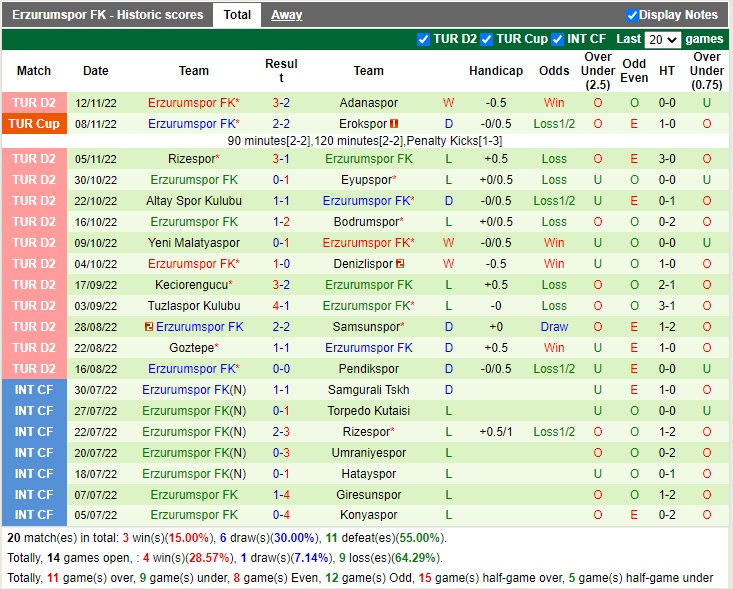Image resolution: width=733 pixels, height=589 pixels.
Task: Open Konyaspor team link
Action: pyautogui.click(x=369, y=515)
